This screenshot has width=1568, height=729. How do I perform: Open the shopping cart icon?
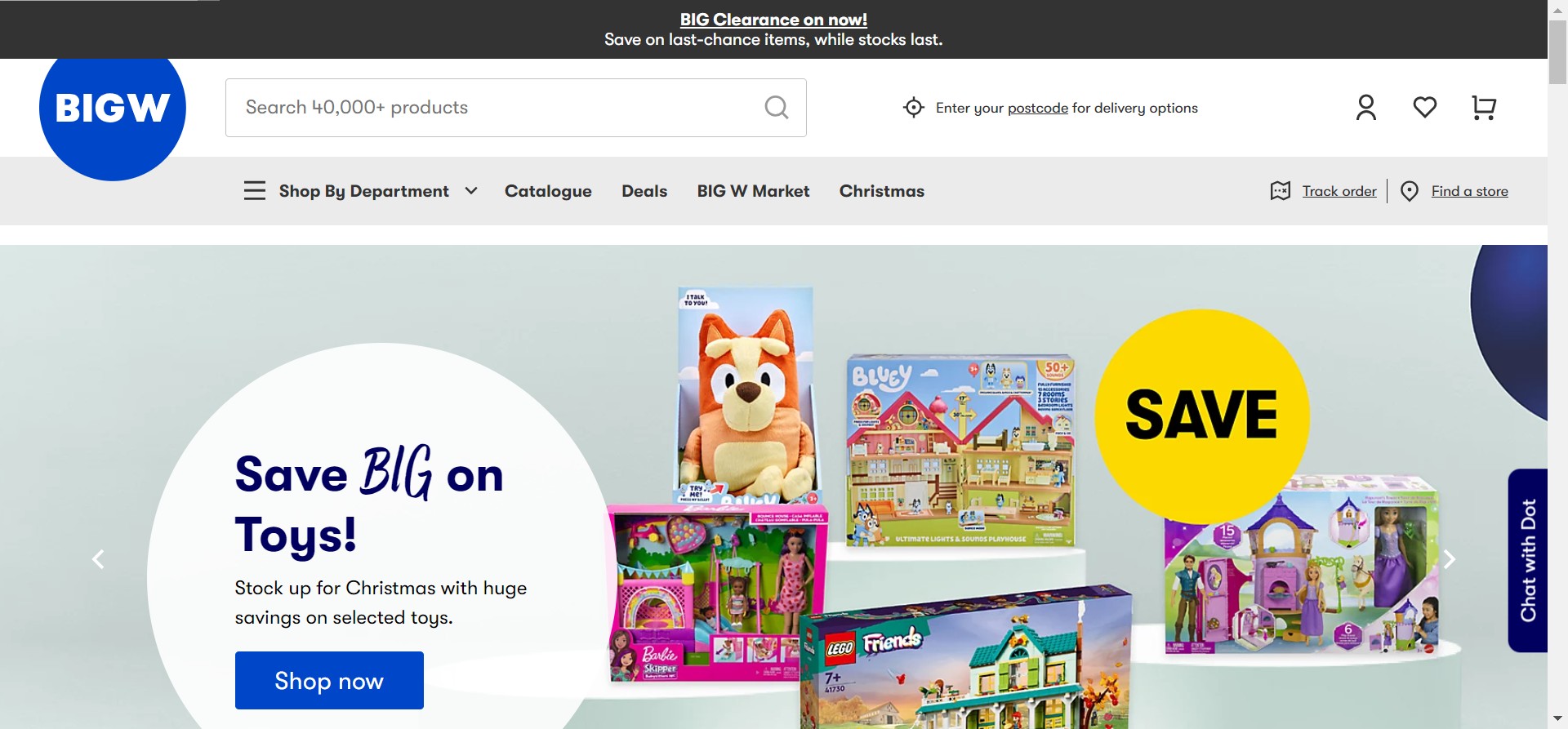pyautogui.click(x=1484, y=107)
